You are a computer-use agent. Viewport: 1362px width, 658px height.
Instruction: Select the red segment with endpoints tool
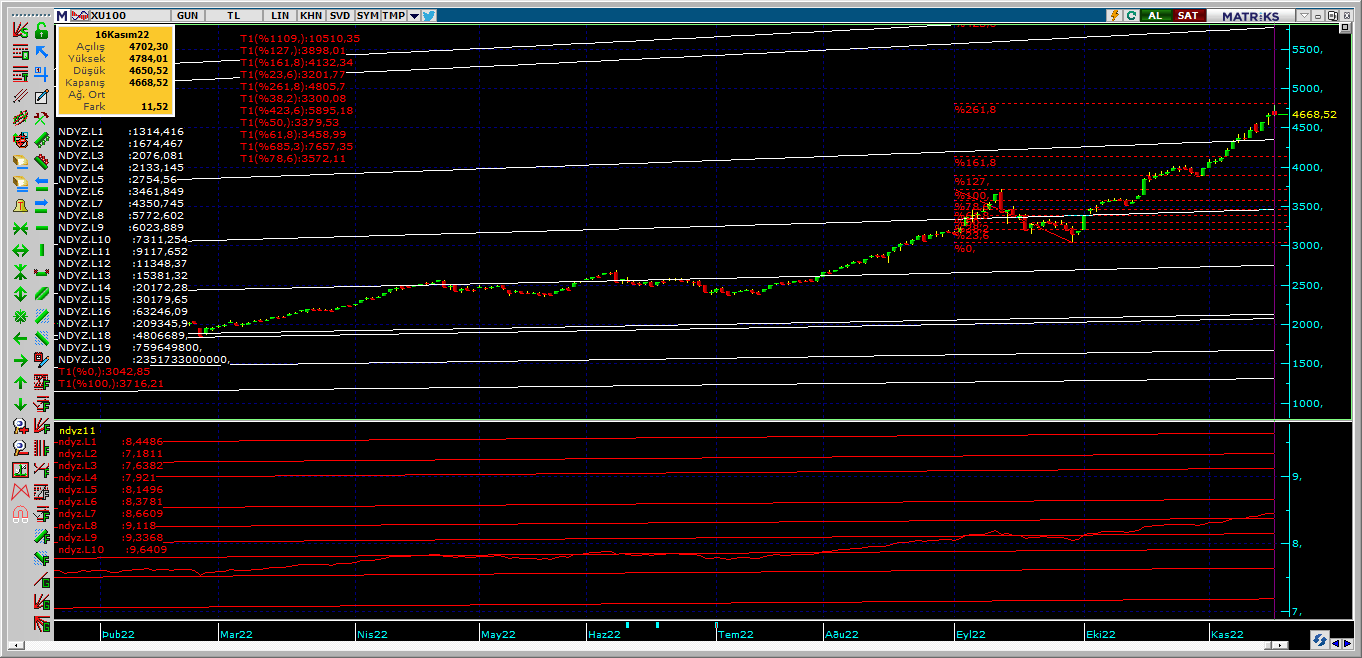tap(41, 271)
